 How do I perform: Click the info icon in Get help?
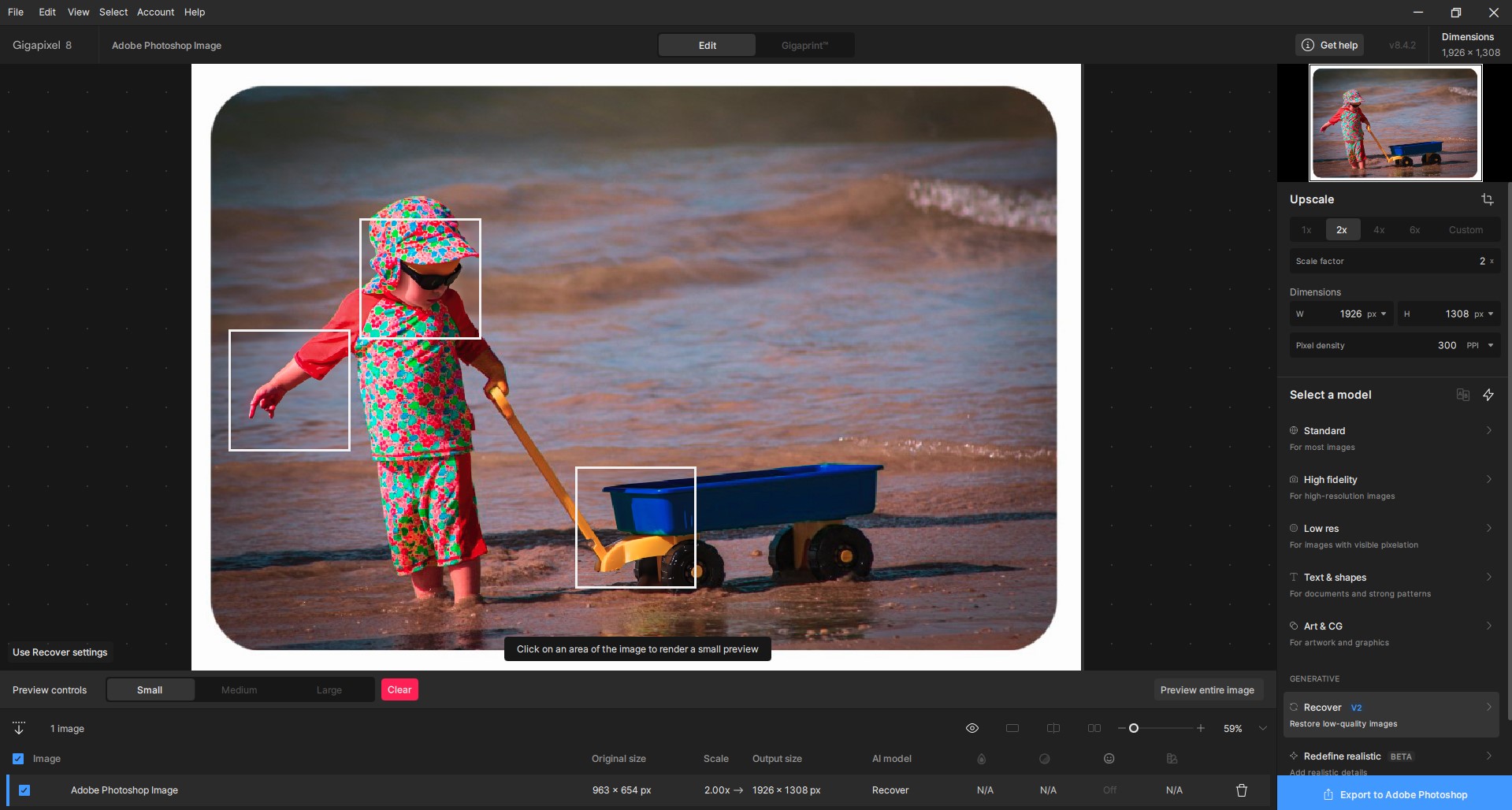click(1308, 45)
